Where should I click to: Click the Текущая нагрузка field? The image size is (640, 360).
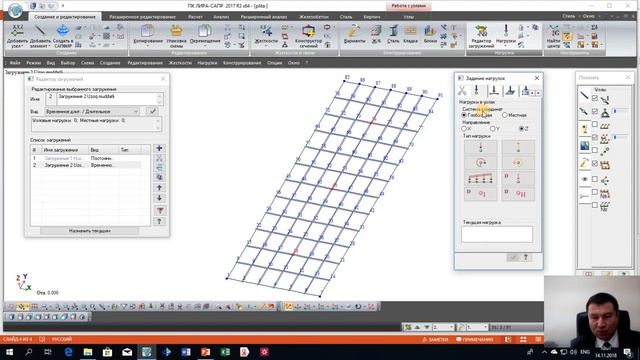(497, 234)
